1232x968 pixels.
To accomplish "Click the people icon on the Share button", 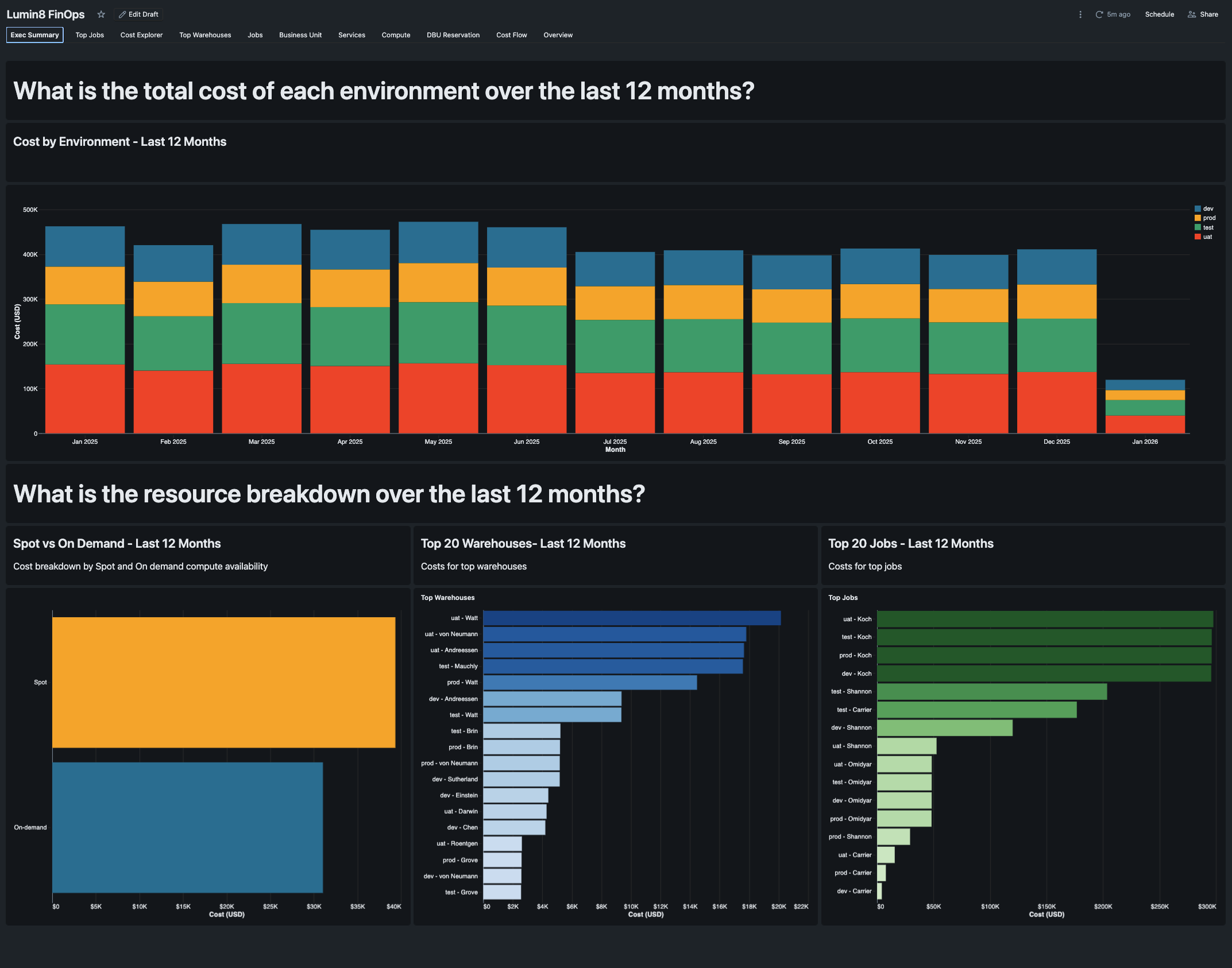I will tap(1192, 14).
